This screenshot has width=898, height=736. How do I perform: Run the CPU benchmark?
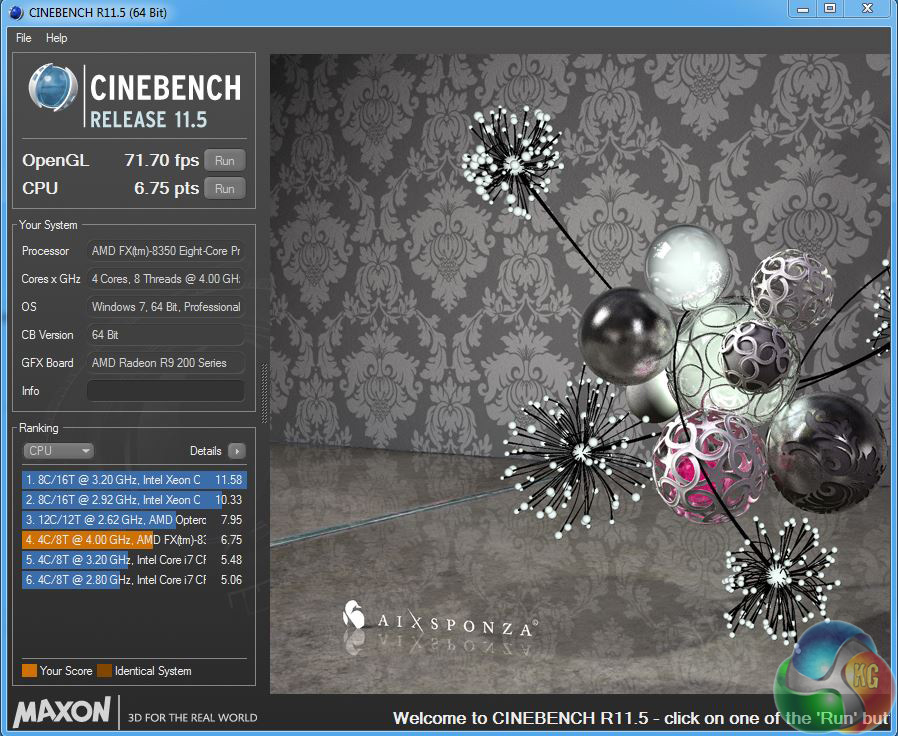click(x=224, y=188)
